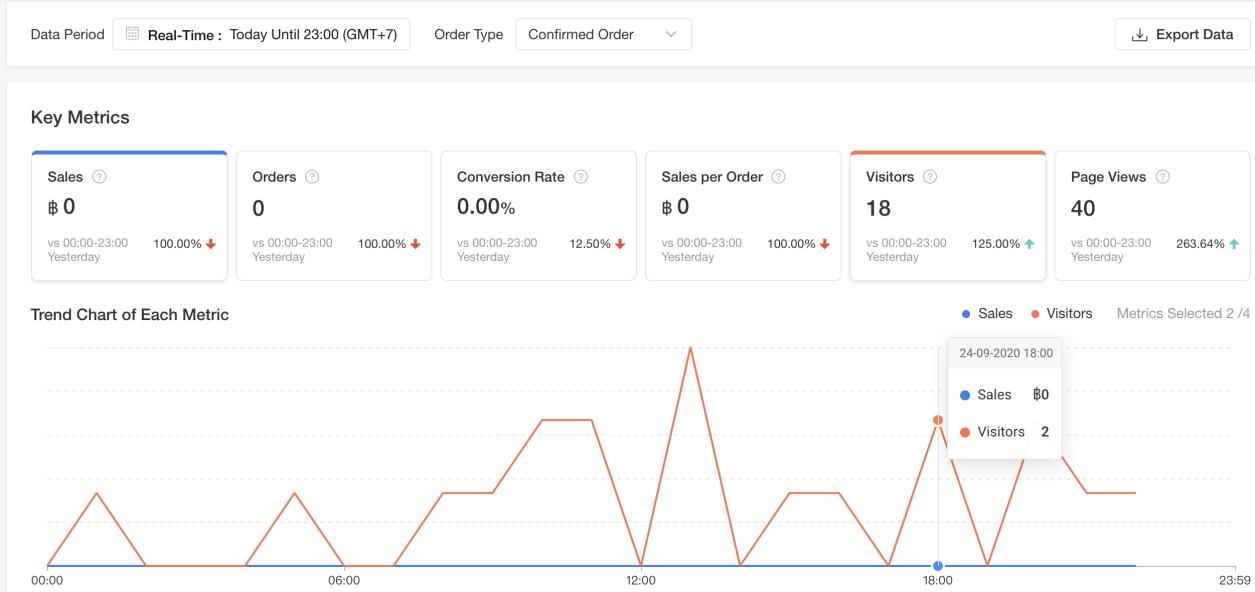The height and width of the screenshot is (592, 1255).
Task: Enable the Orders metric card
Action: (334, 216)
